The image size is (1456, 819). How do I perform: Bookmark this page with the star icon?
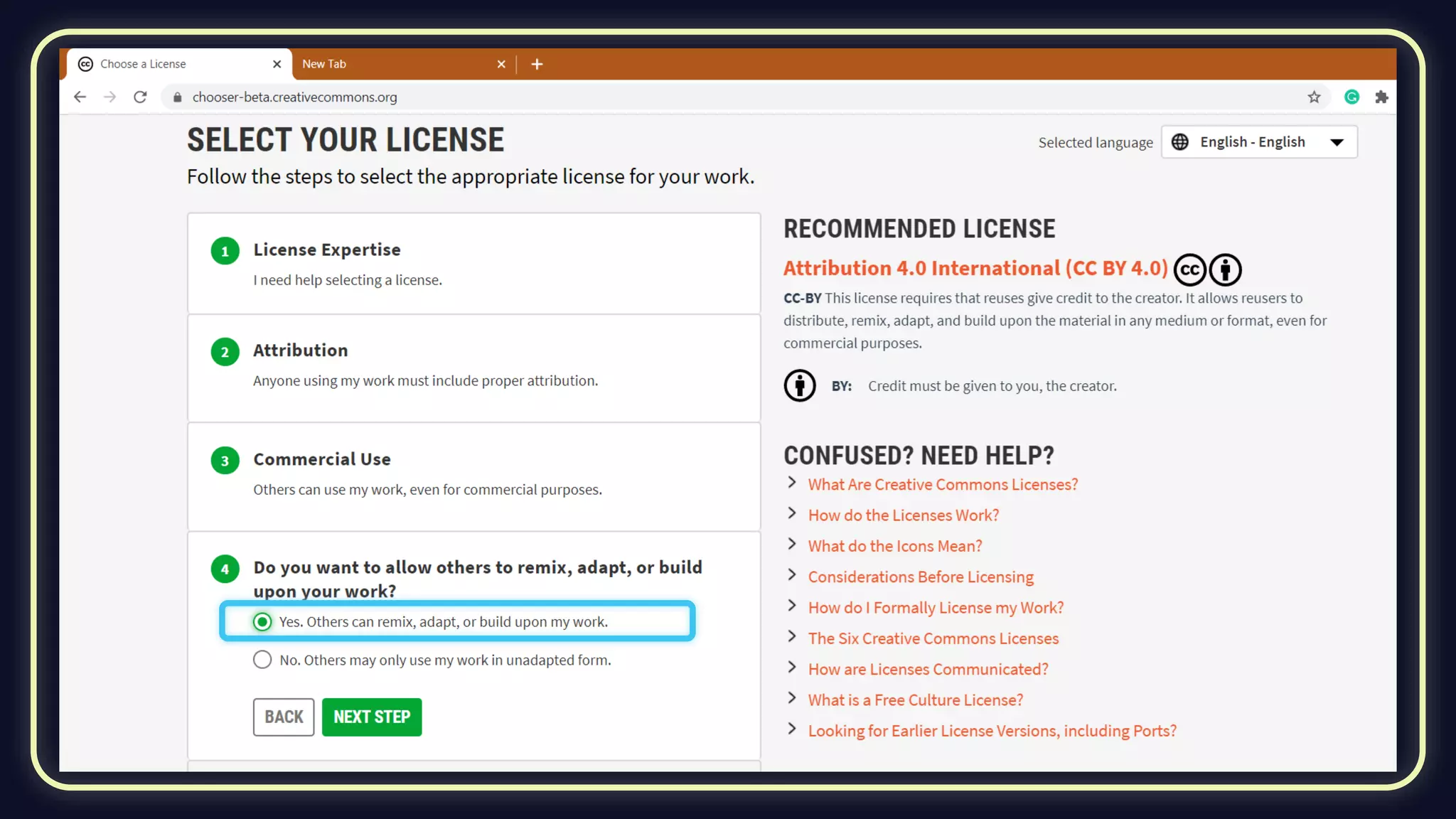coord(1314,97)
